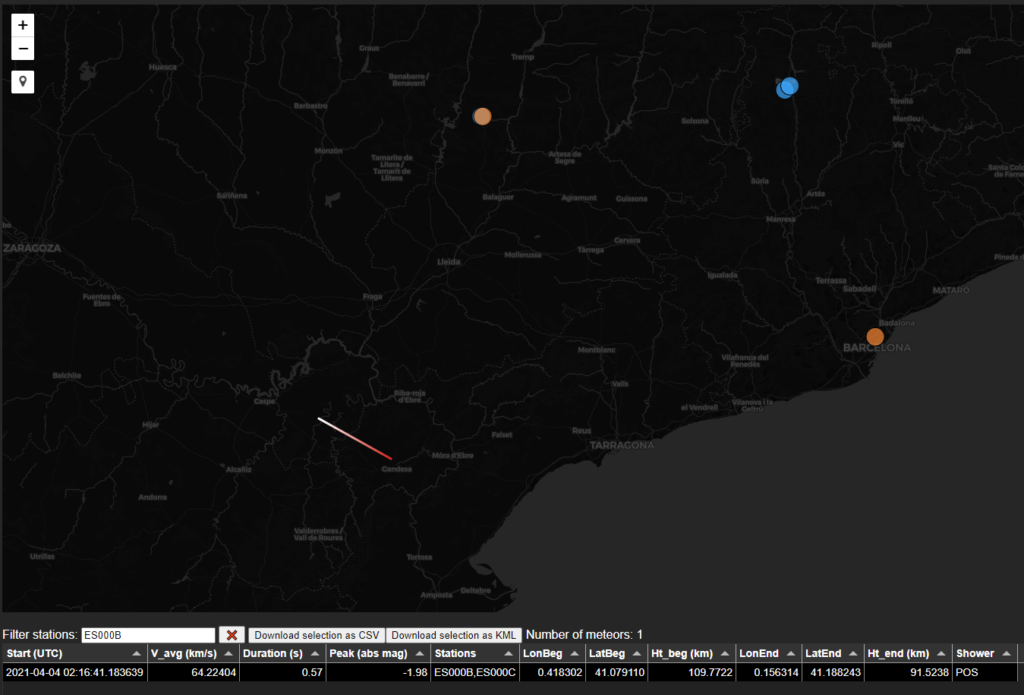Screen dimensions: 1024x695
Task: Zoom out on the map
Action: (23, 49)
